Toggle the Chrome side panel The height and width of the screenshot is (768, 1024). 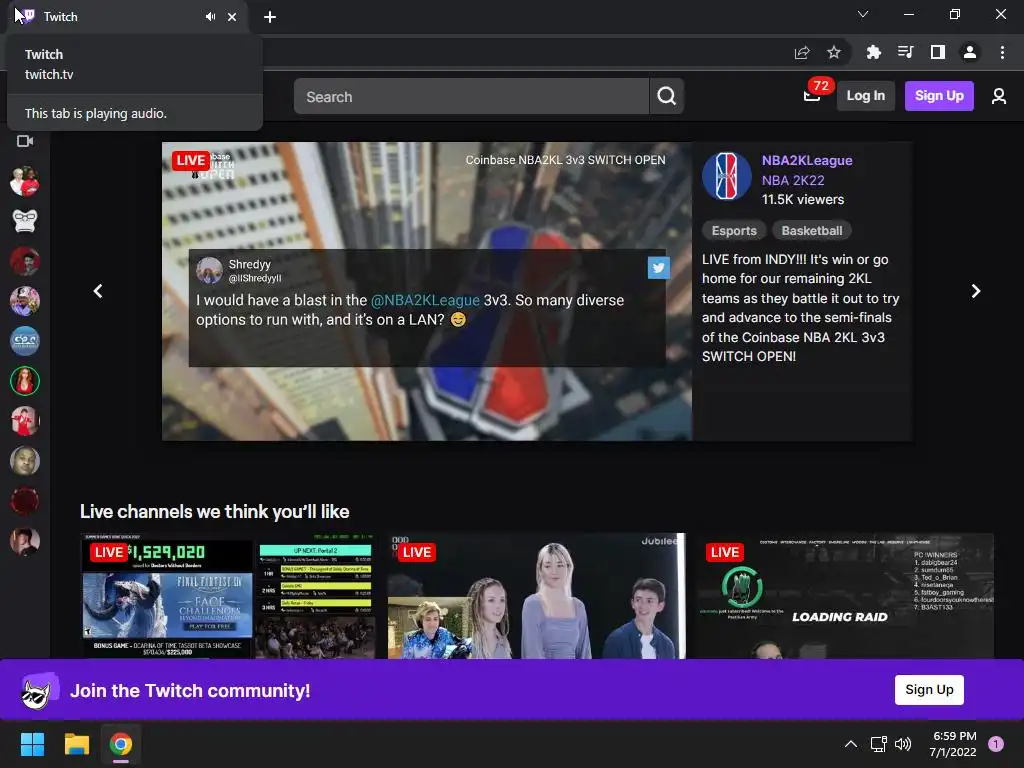938,52
